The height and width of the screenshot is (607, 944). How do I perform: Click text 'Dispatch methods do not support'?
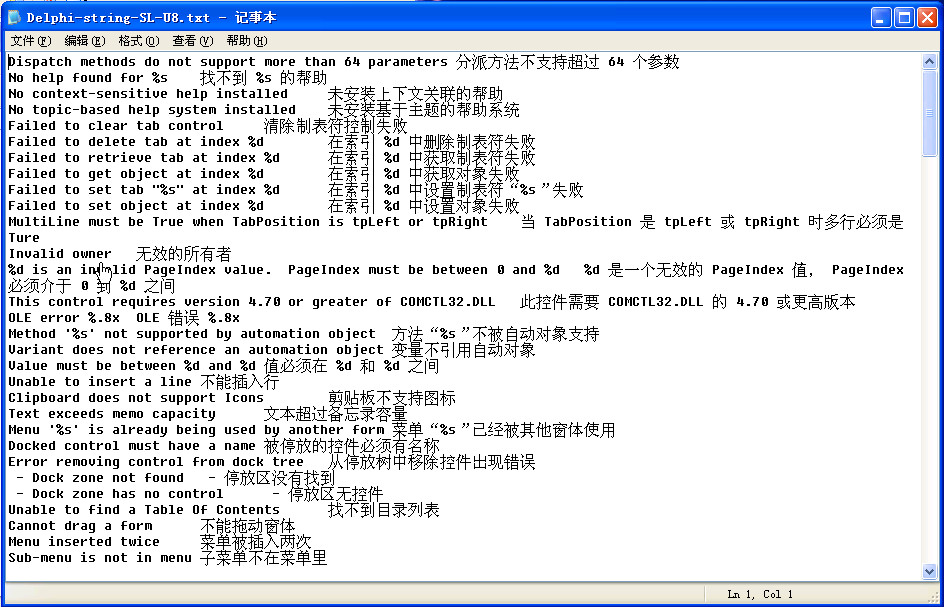[x=132, y=62]
